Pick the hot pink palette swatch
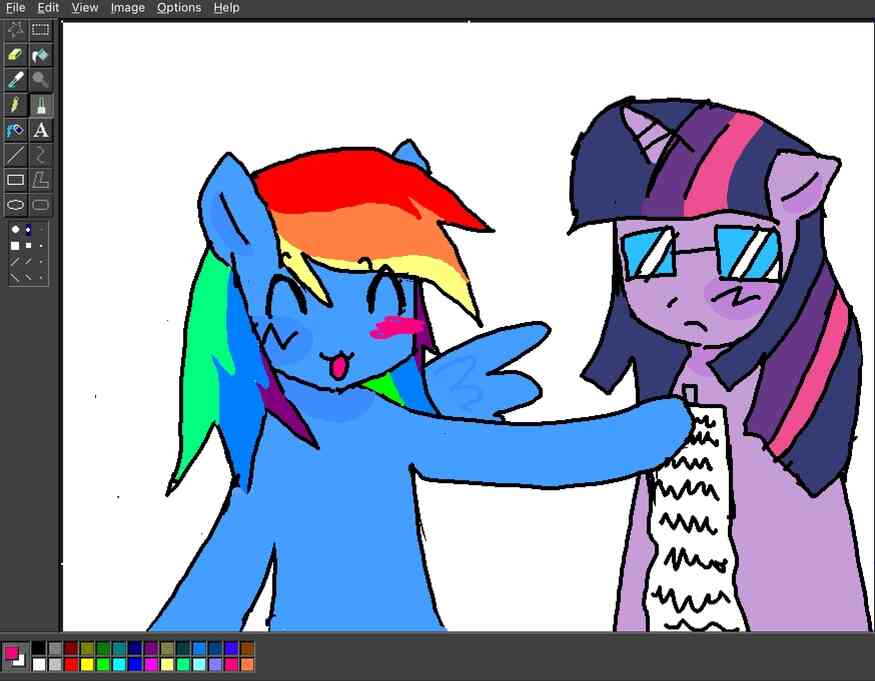Viewport: 875px width, 681px height. coord(231,664)
